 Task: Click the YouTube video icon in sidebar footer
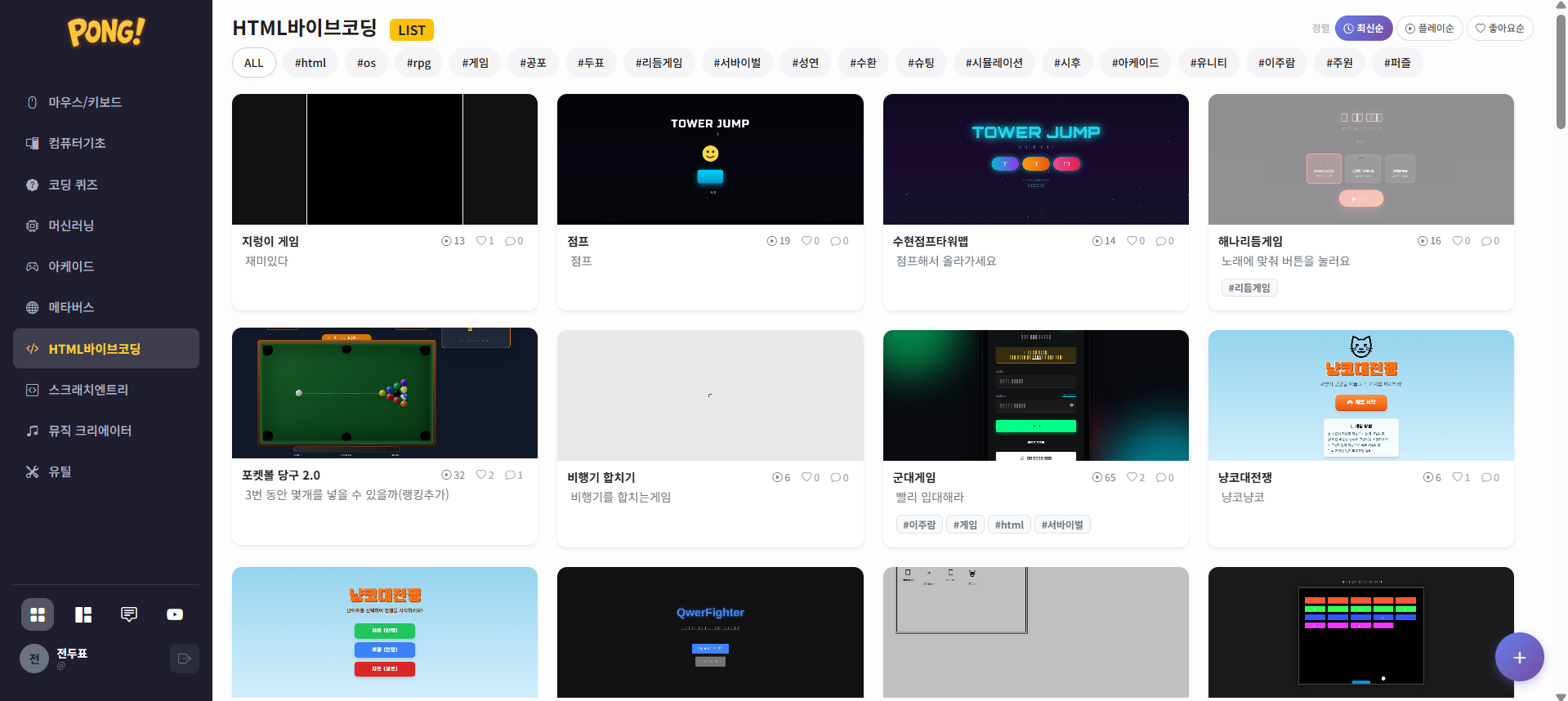coord(175,614)
